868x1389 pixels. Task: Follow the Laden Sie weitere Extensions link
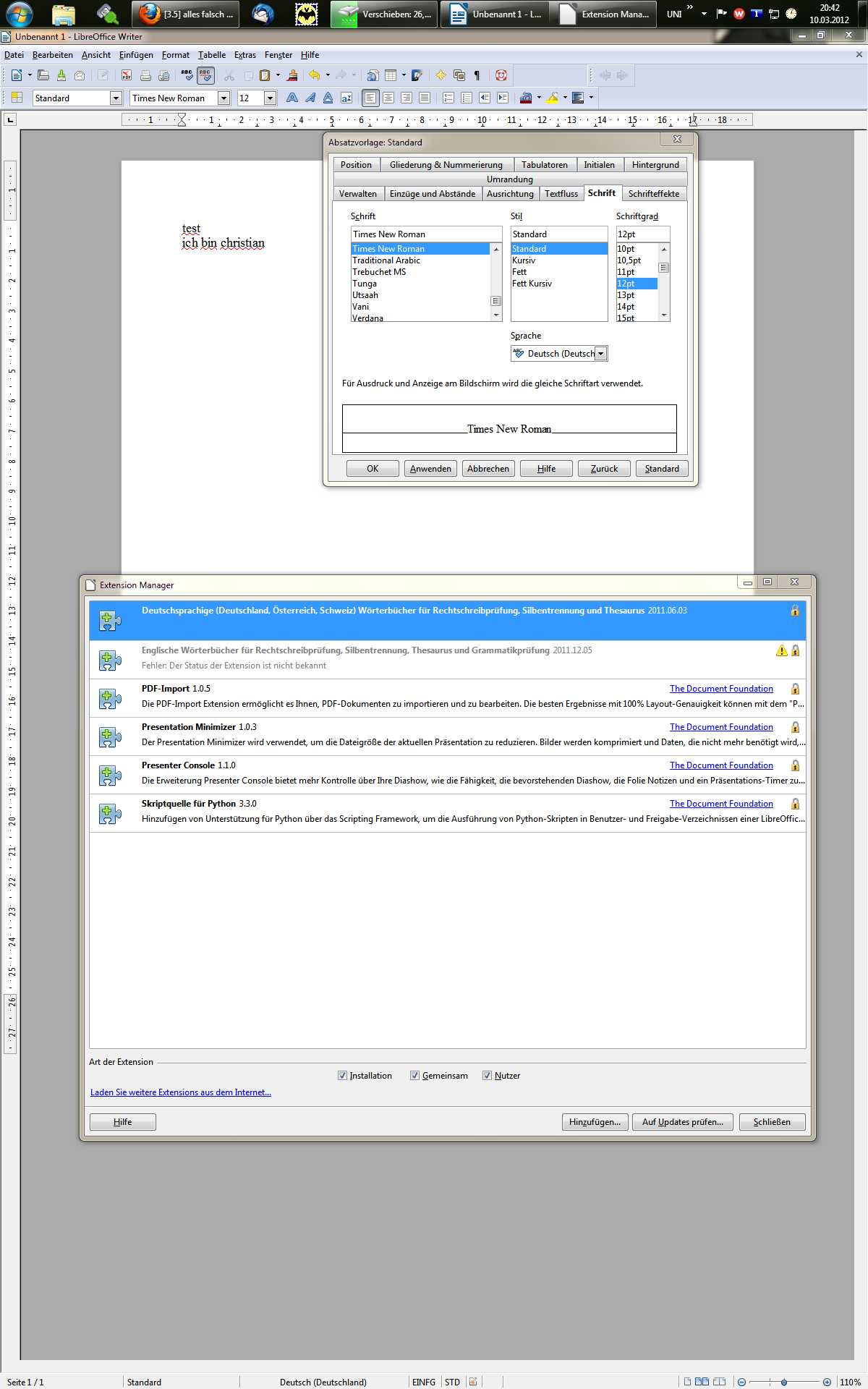click(181, 1092)
